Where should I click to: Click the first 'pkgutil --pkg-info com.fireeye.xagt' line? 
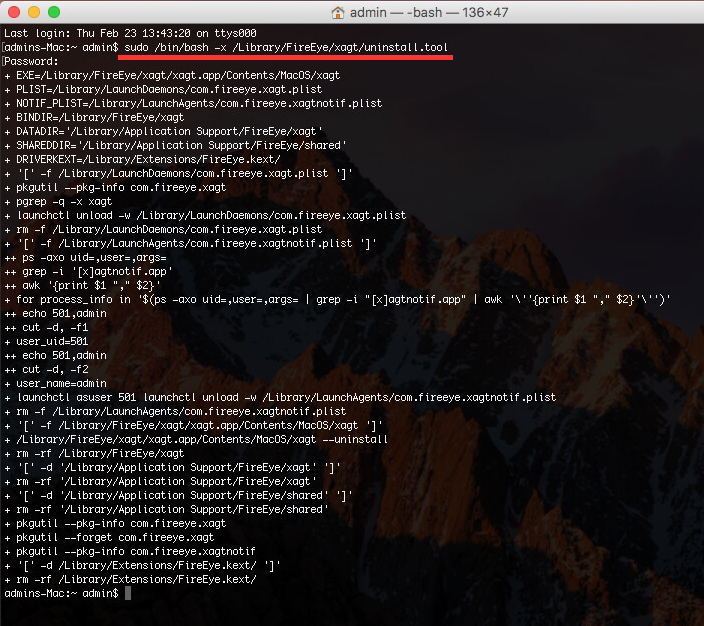tap(115, 187)
